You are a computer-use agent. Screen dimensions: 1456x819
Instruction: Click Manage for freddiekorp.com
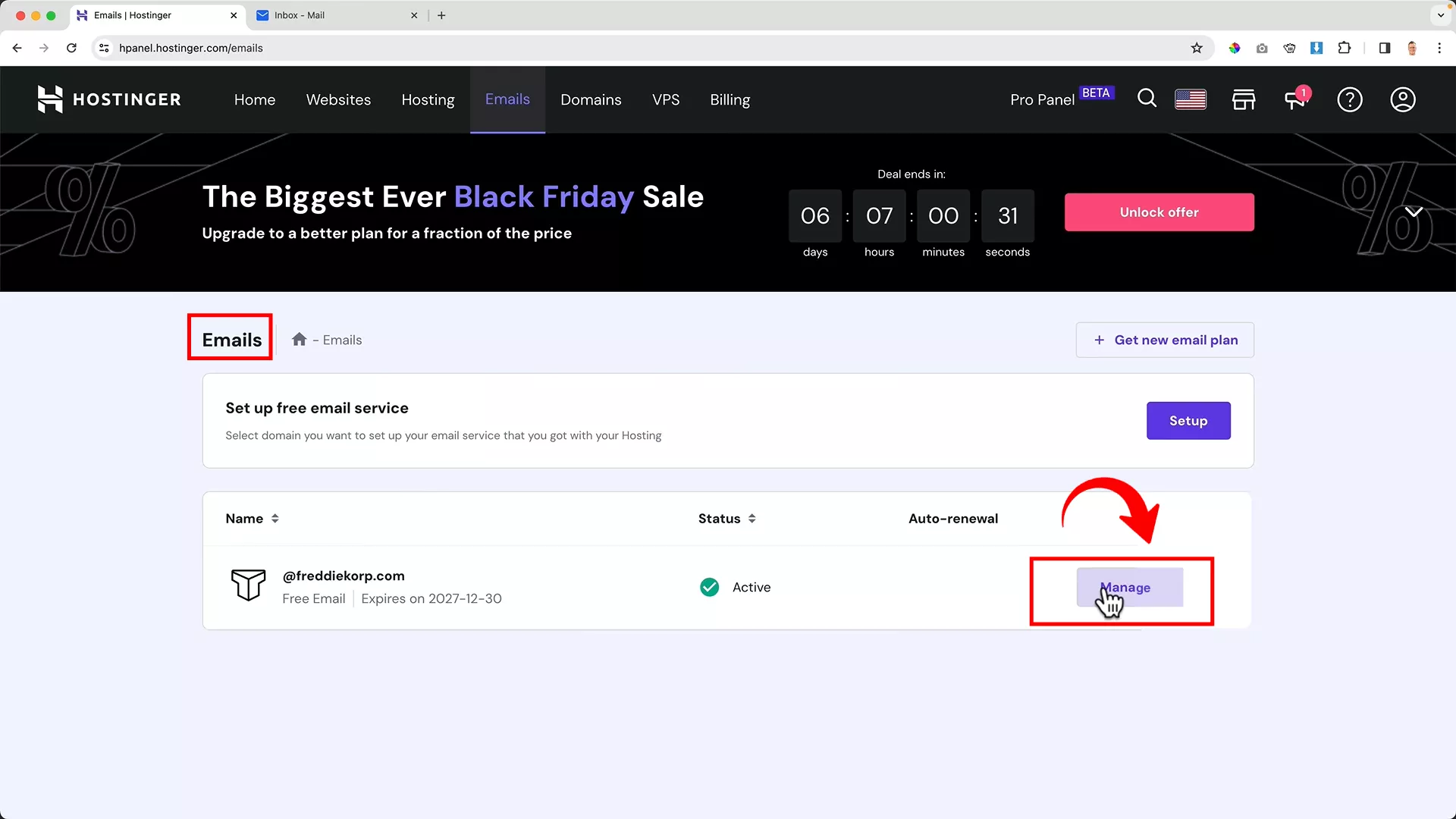(x=1129, y=588)
